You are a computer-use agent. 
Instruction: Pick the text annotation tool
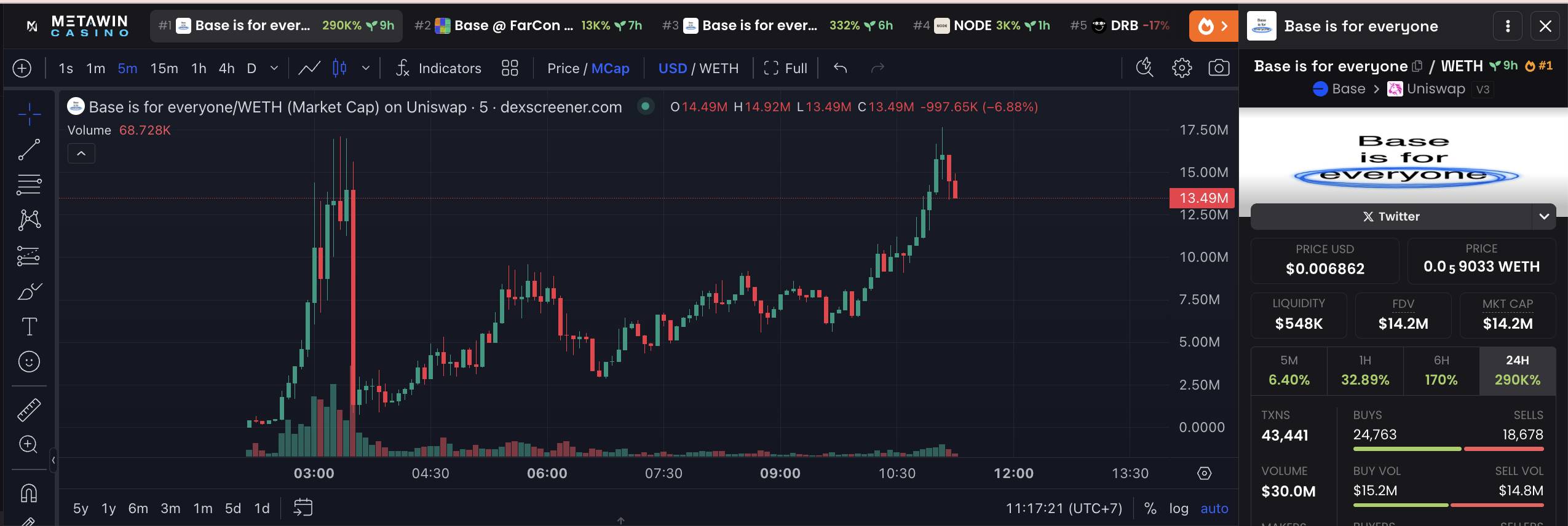click(x=29, y=326)
